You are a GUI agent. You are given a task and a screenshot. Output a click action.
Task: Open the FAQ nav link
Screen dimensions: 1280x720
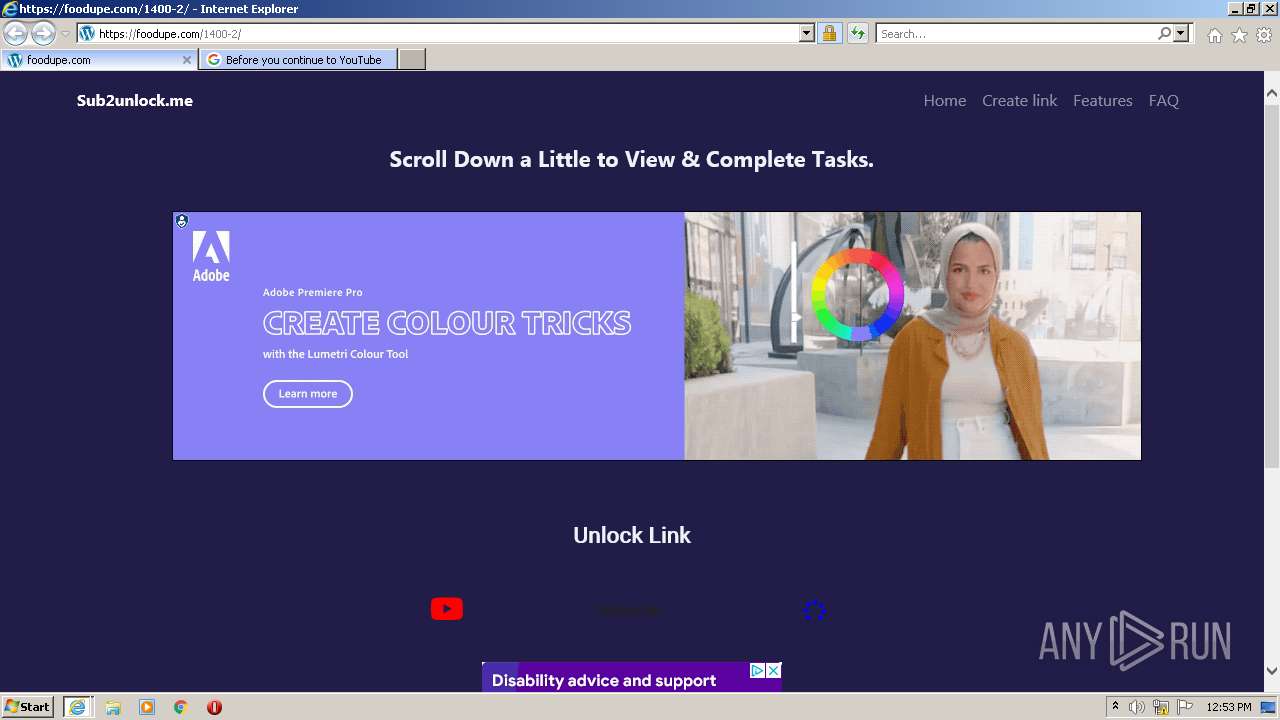tap(1164, 101)
